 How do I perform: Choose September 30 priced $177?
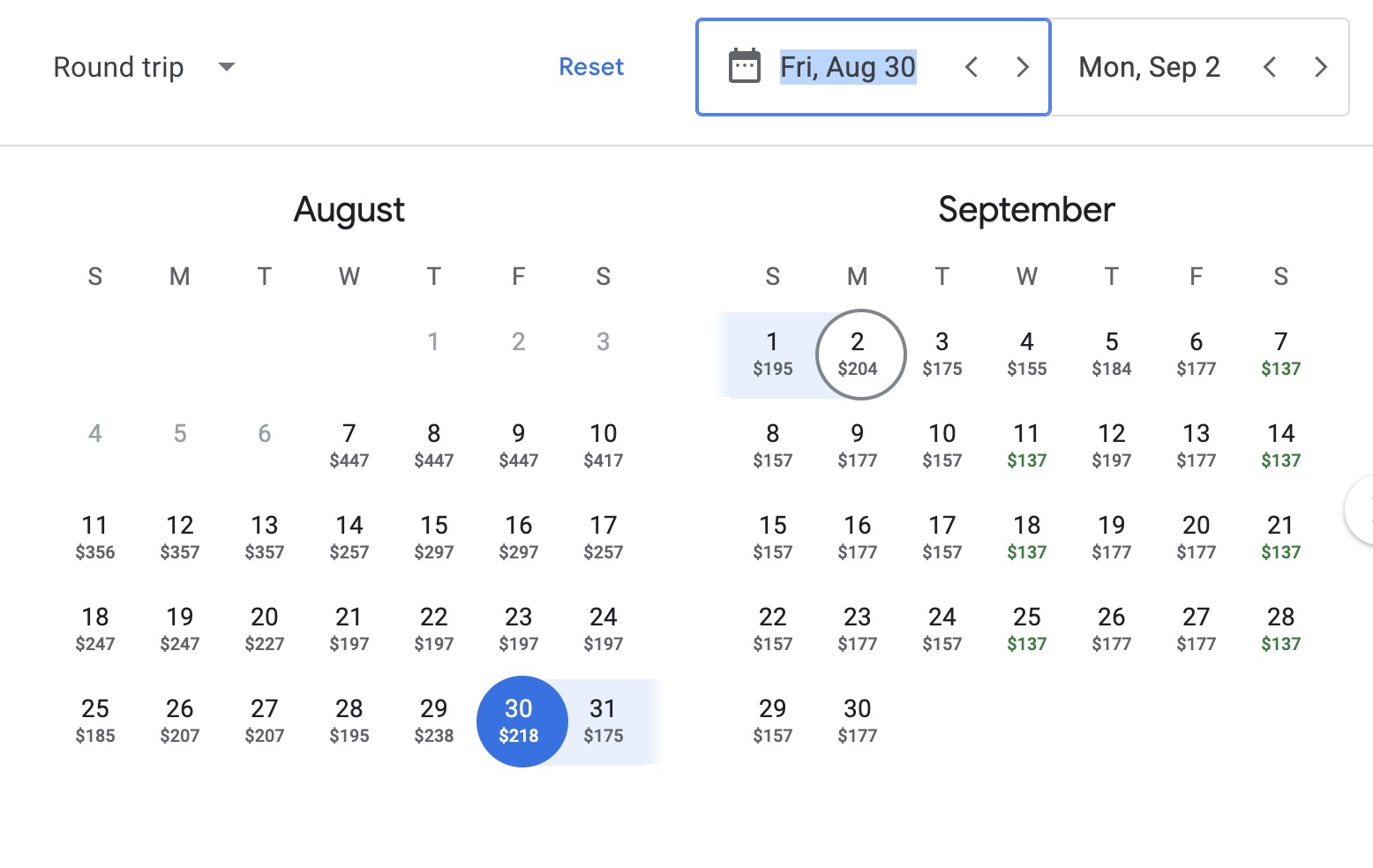(857, 719)
